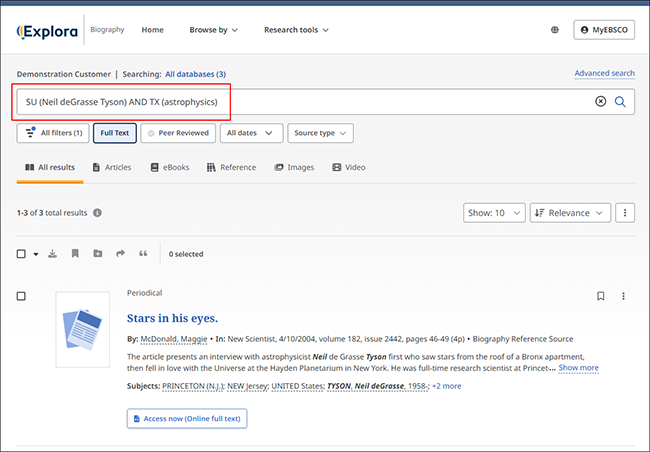This screenshot has width=650, height=452.
Task: Switch to the Video tab
Action: 349,168
